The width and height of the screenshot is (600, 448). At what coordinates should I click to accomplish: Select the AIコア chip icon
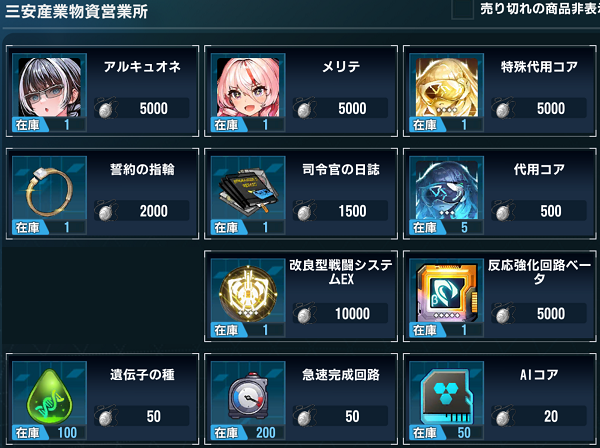pos(447,396)
